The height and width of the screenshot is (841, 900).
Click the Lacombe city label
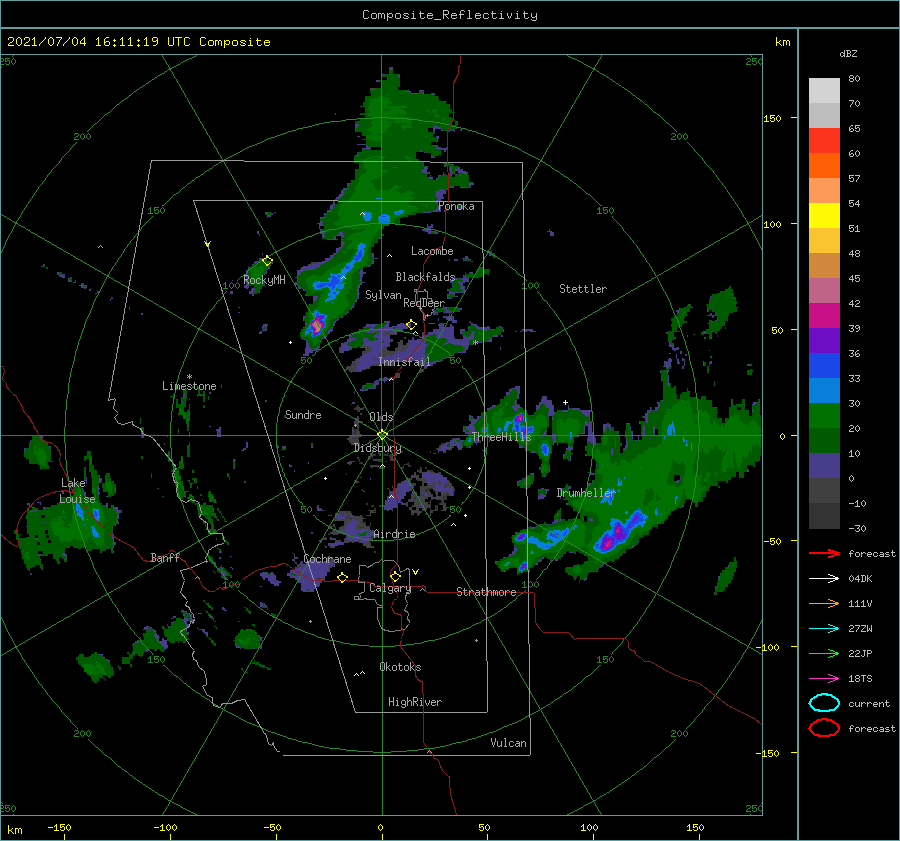click(432, 251)
